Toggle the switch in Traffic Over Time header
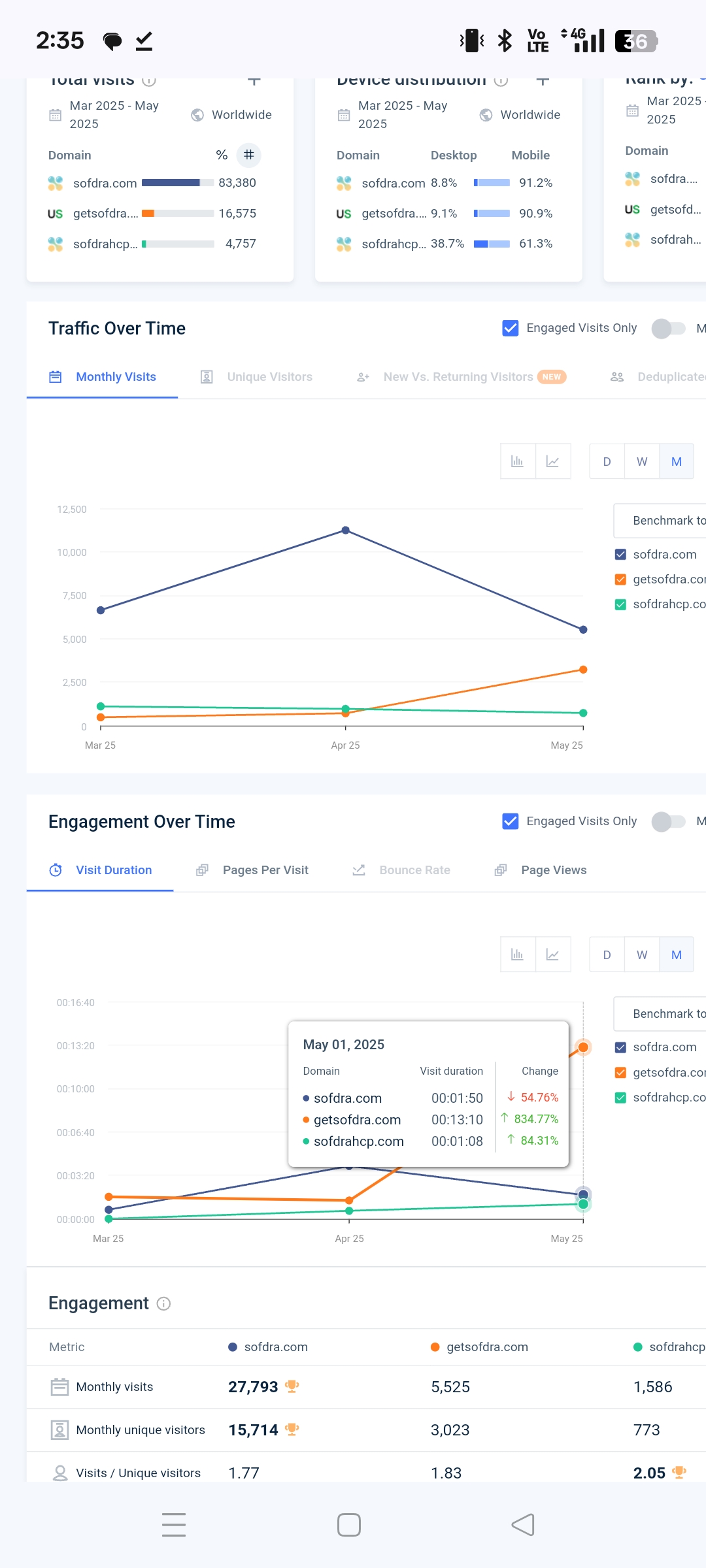Image resolution: width=706 pixels, height=1568 pixels. click(x=668, y=328)
